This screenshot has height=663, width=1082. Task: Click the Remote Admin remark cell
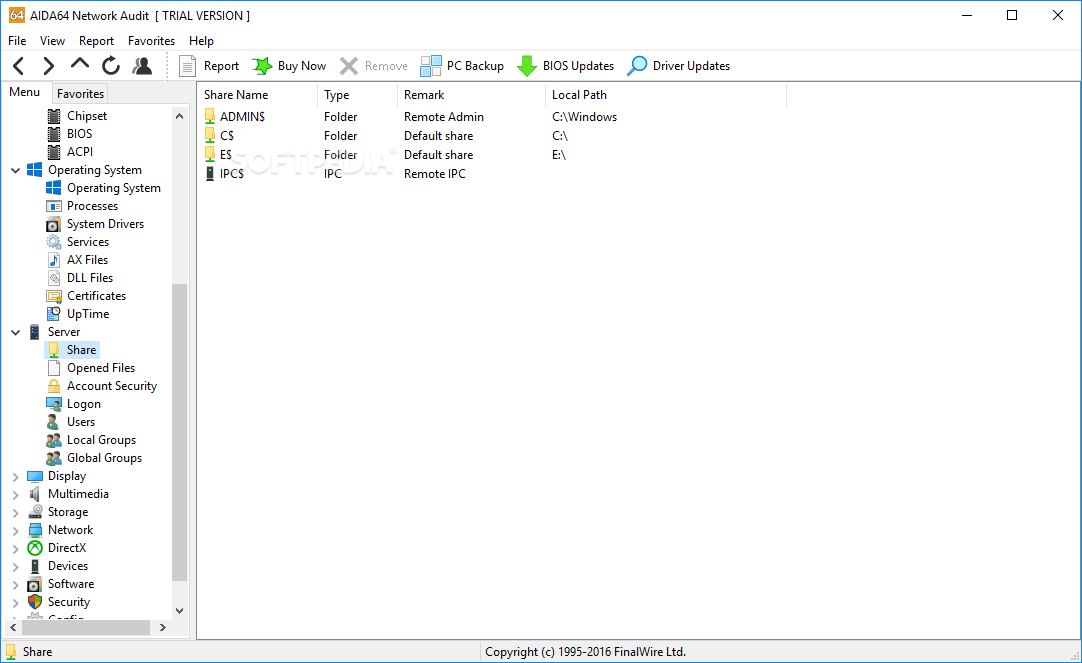point(444,117)
